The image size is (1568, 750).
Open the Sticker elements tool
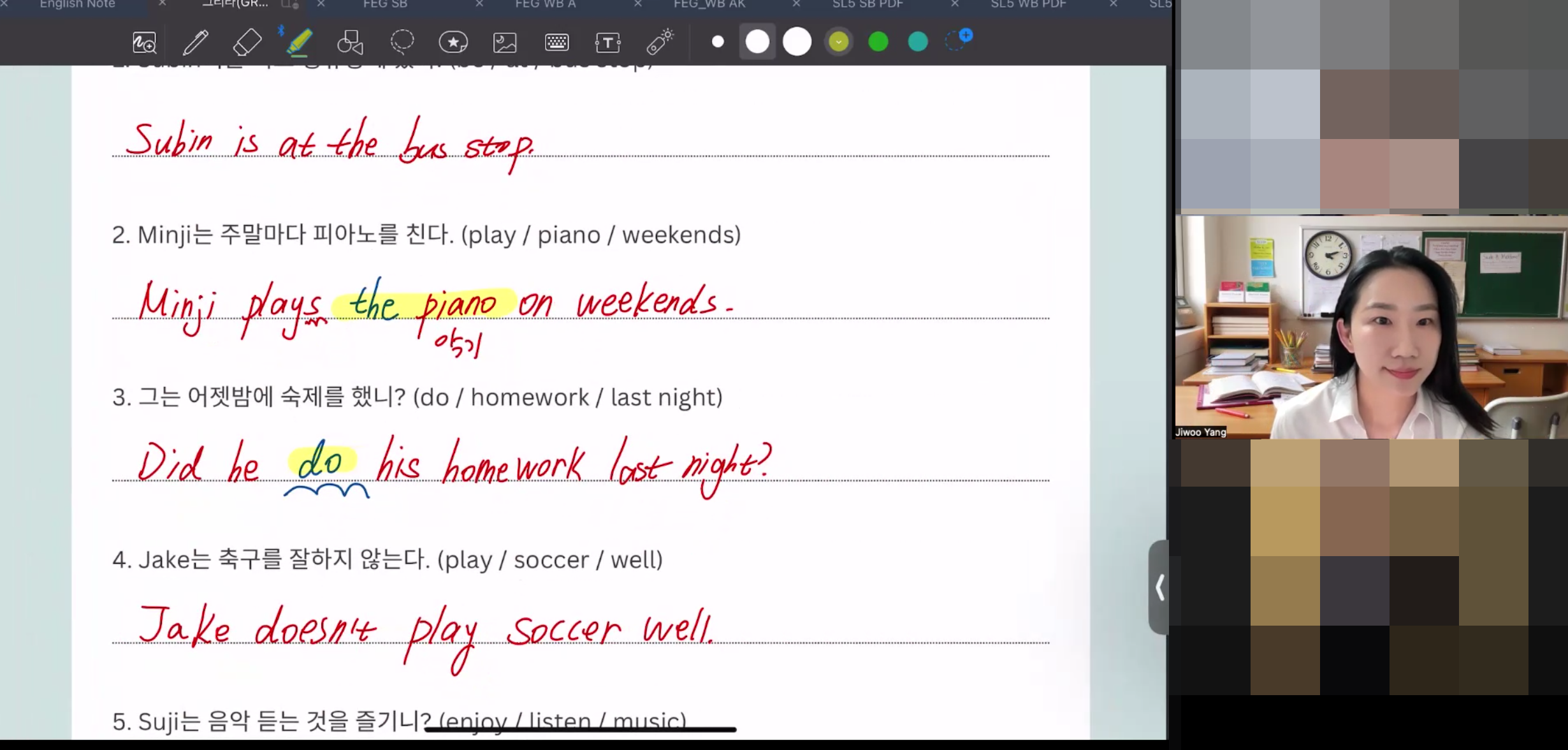point(453,43)
